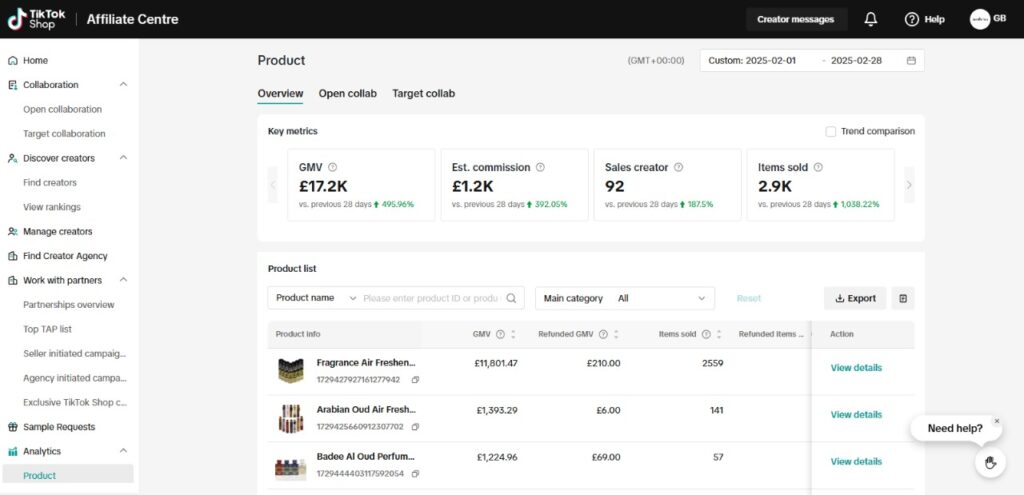Click the Reset link
Screen dimensions: 1024x495
(748, 298)
